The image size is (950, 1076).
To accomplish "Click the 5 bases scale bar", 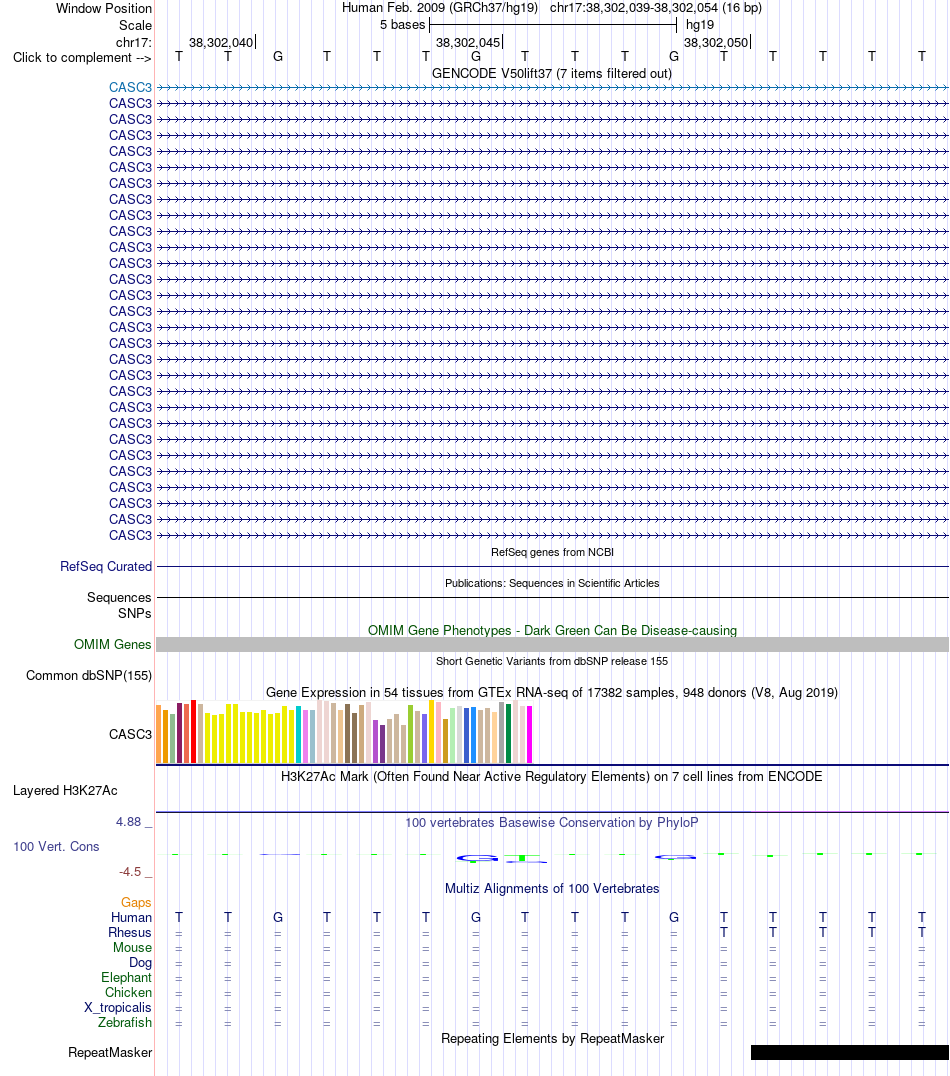I will coord(553,25).
